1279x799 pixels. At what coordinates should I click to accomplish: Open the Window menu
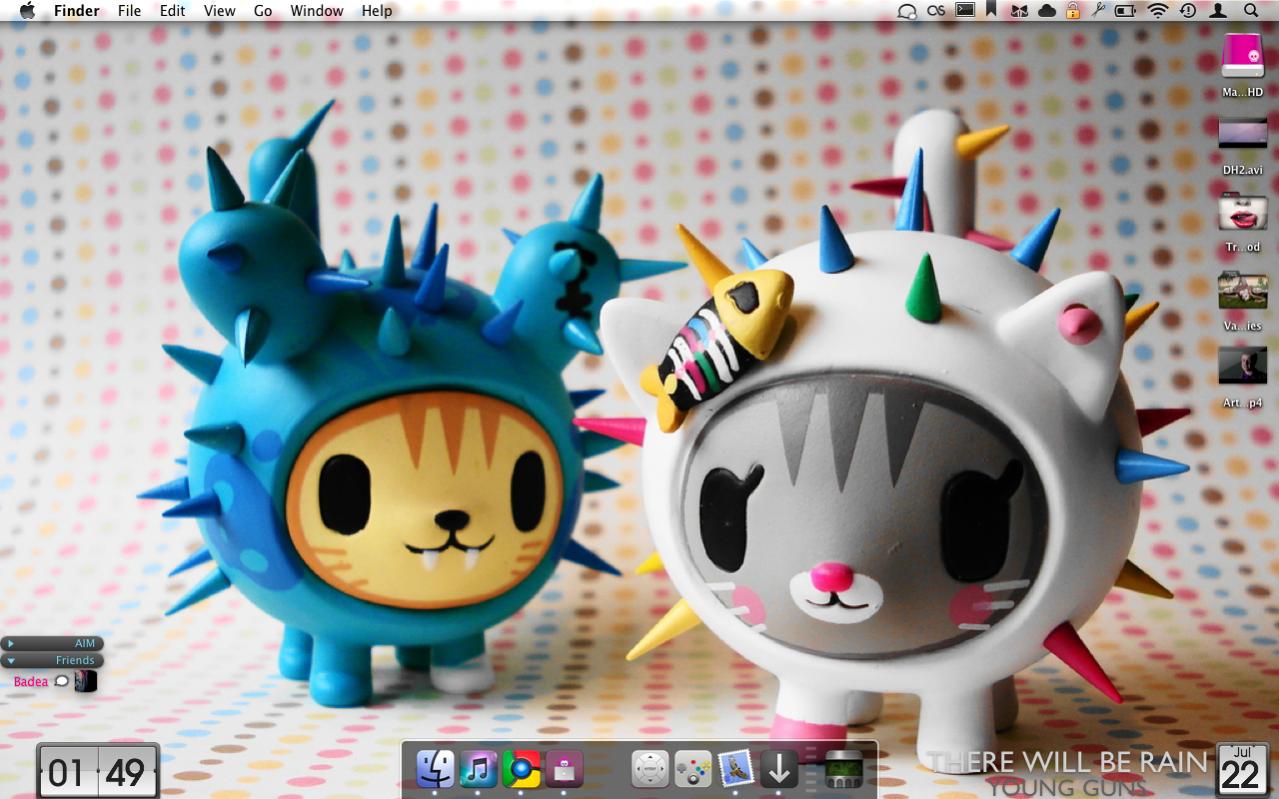point(317,11)
